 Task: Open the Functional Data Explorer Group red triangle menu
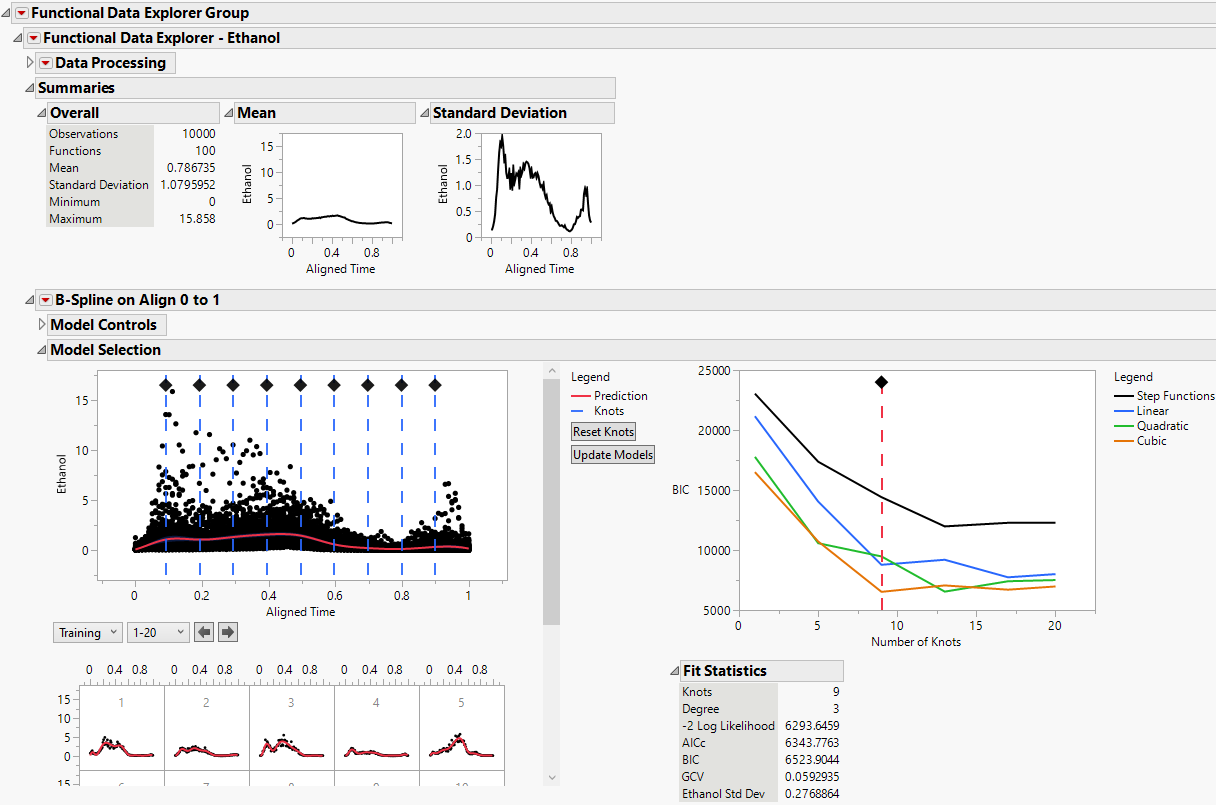[x=20, y=14]
